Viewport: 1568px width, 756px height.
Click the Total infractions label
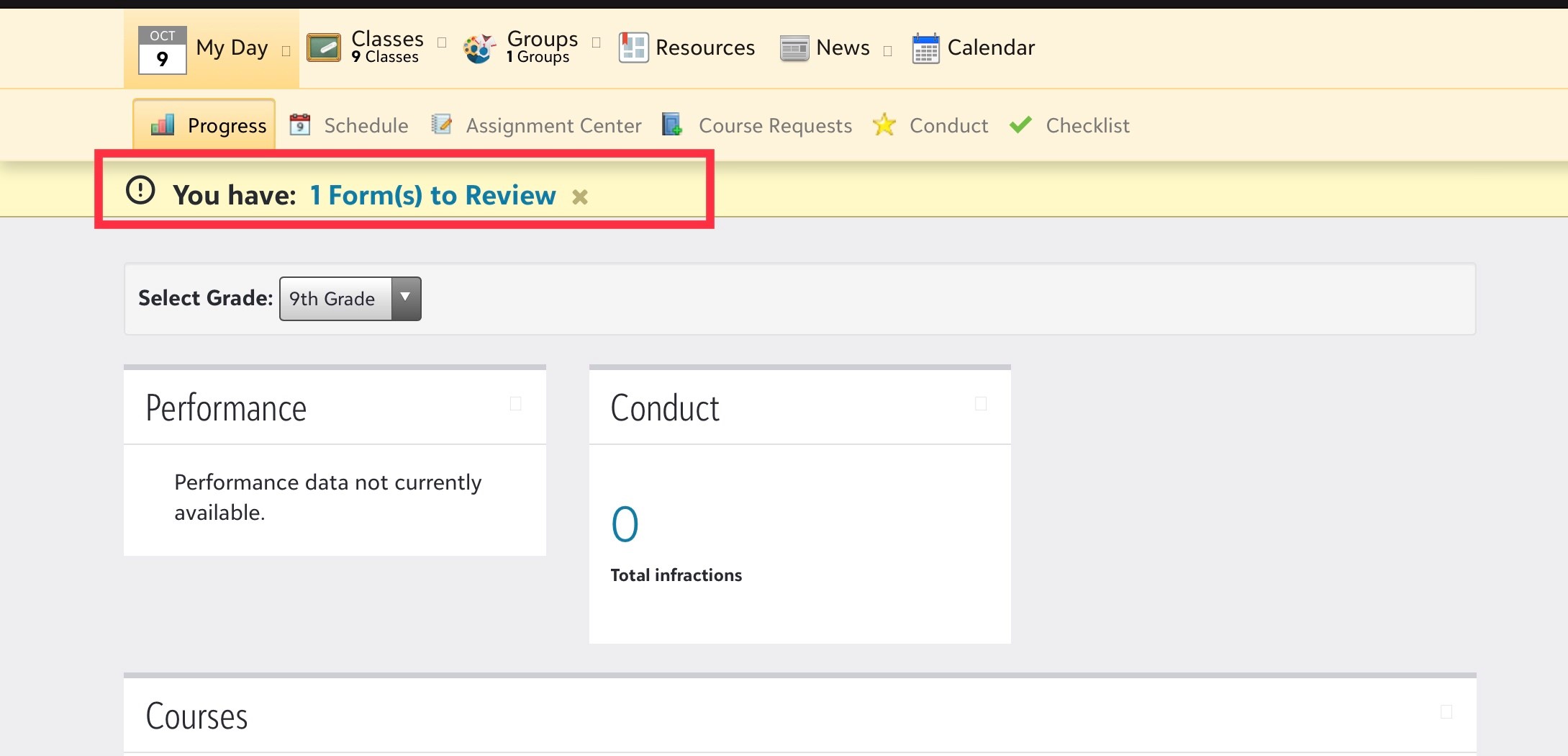[x=676, y=575]
